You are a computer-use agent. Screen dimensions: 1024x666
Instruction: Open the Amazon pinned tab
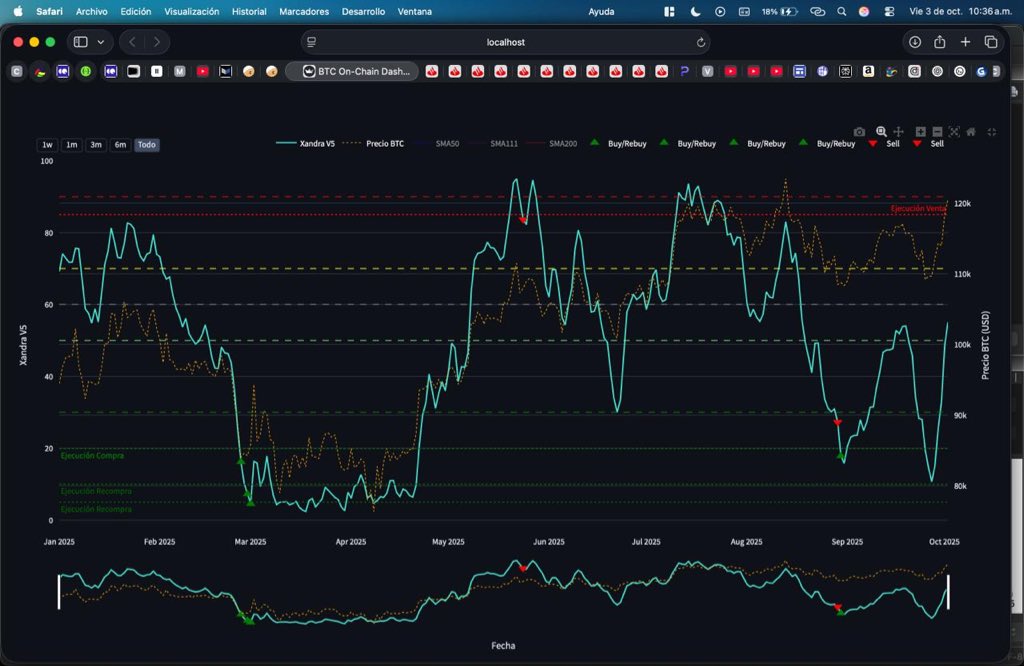868,71
